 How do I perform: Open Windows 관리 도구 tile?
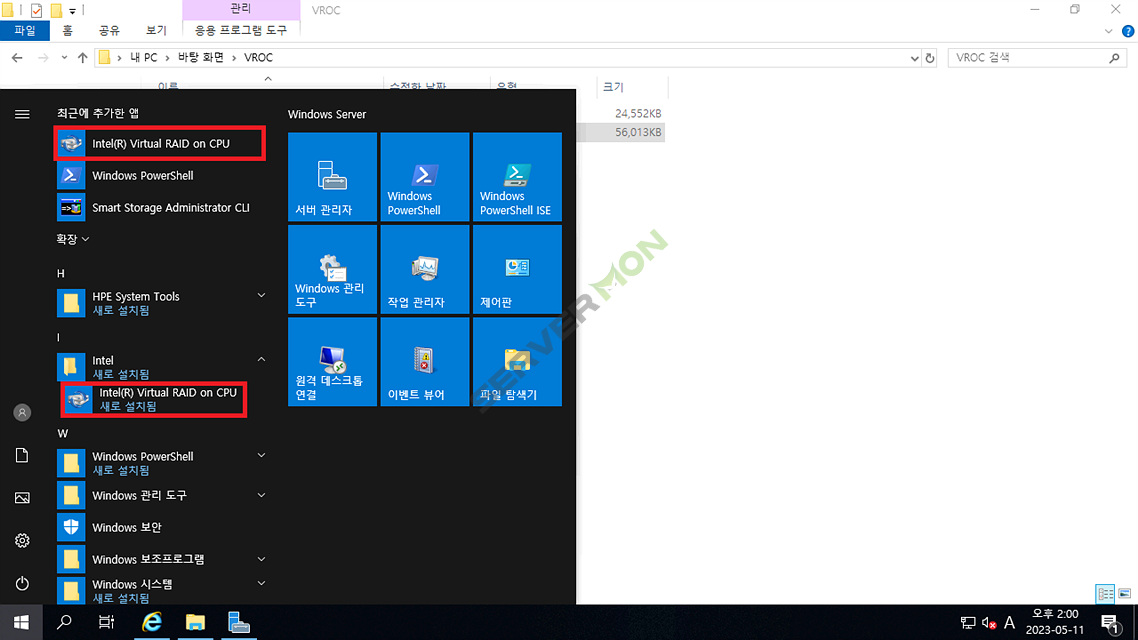pyautogui.click(x=332, y=269)
